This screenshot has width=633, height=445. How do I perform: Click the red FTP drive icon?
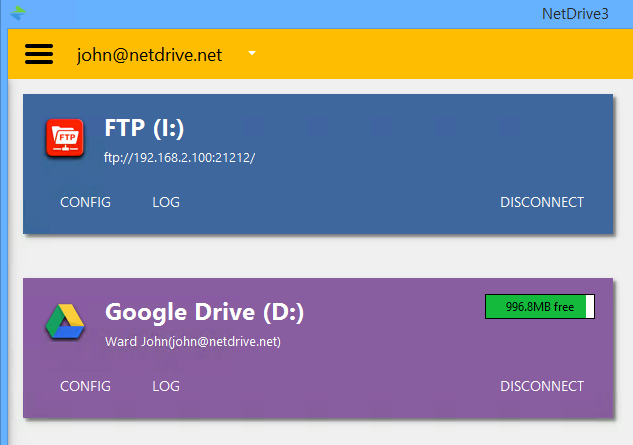[x=65, y=138]
